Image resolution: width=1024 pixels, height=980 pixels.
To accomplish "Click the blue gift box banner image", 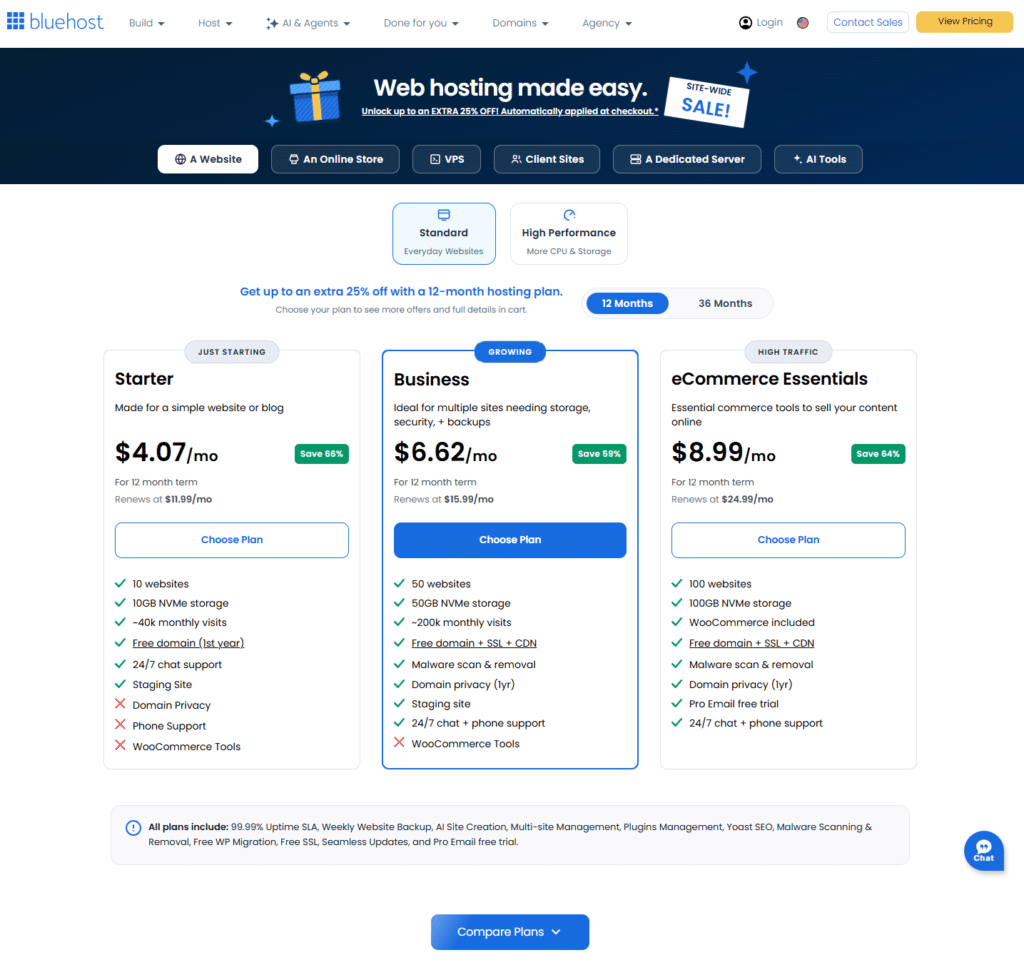I will pyautogui.click(x=316, y=97).
